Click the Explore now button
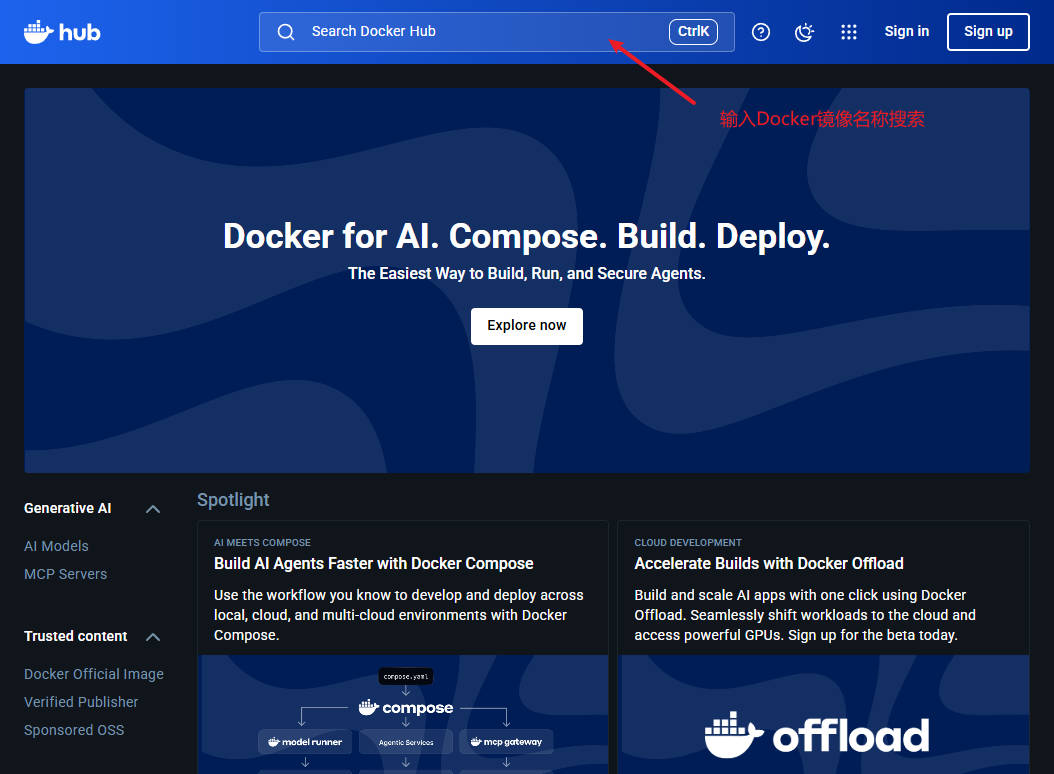1054x774 pixels. coord(526,326)
